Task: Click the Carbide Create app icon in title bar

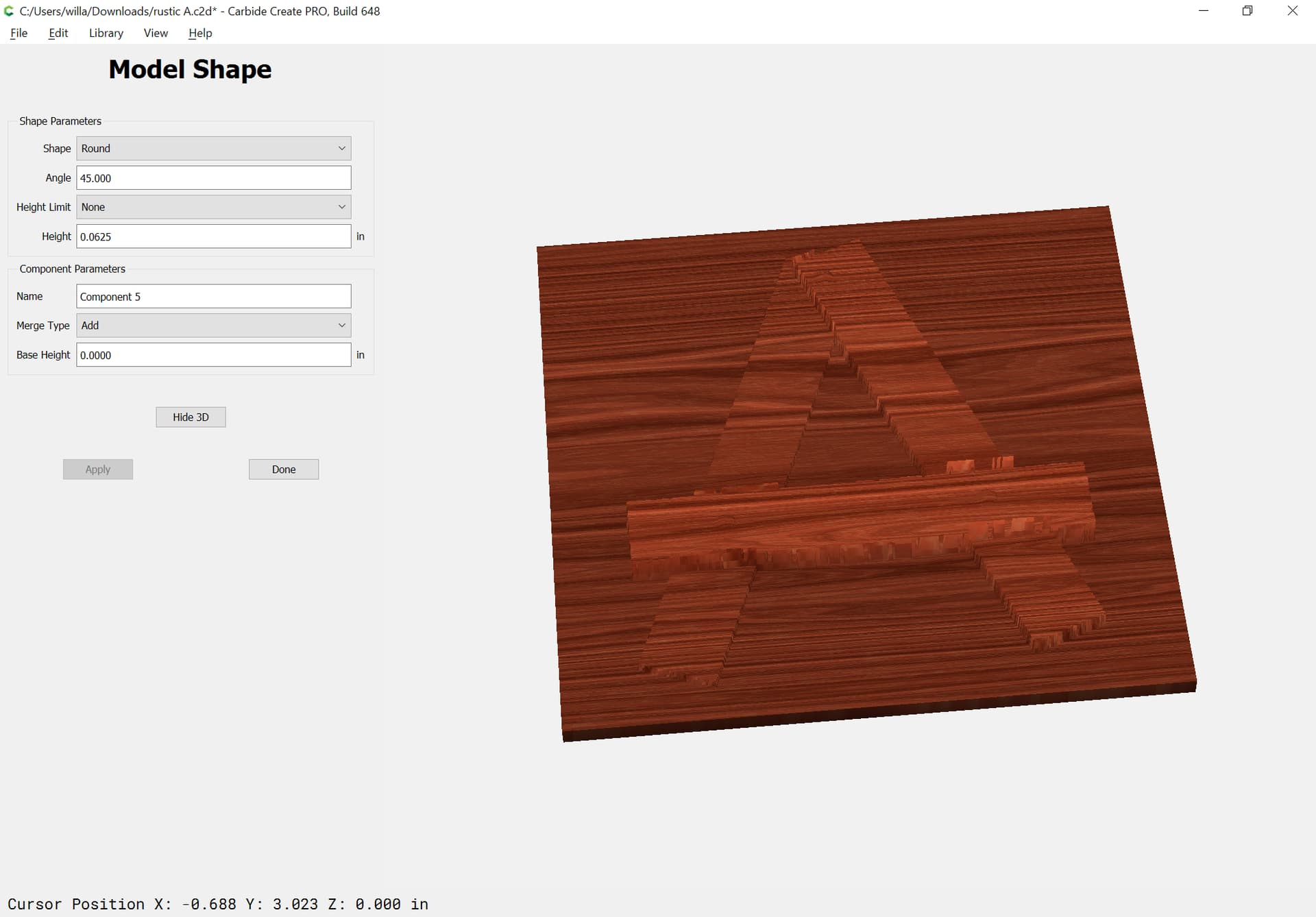Action: [9, 11]
